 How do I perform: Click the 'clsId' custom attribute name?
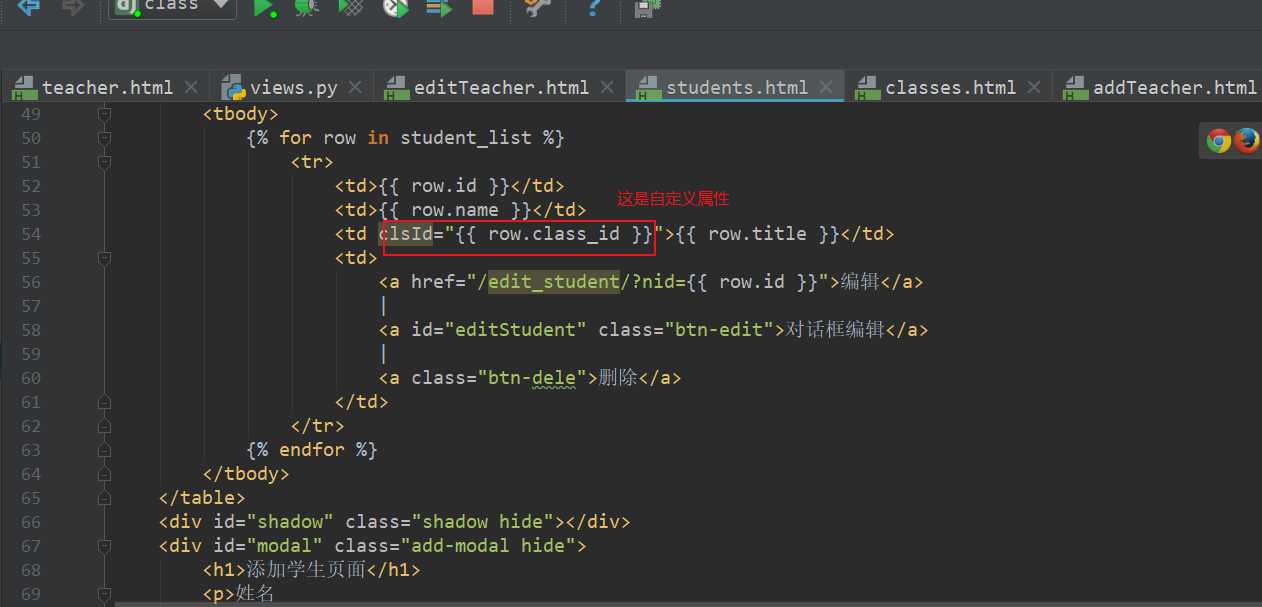tap(405, 234)
